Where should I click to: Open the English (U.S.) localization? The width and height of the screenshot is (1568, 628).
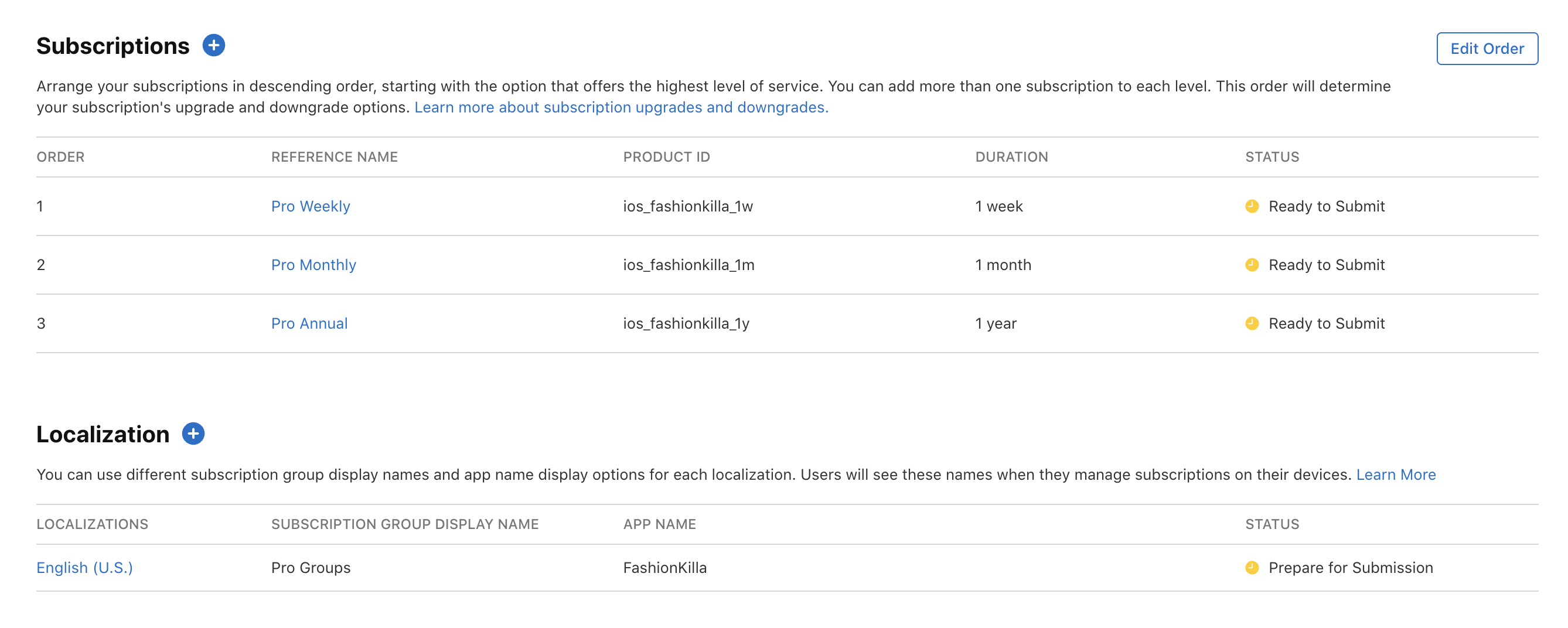coord(84,567)
